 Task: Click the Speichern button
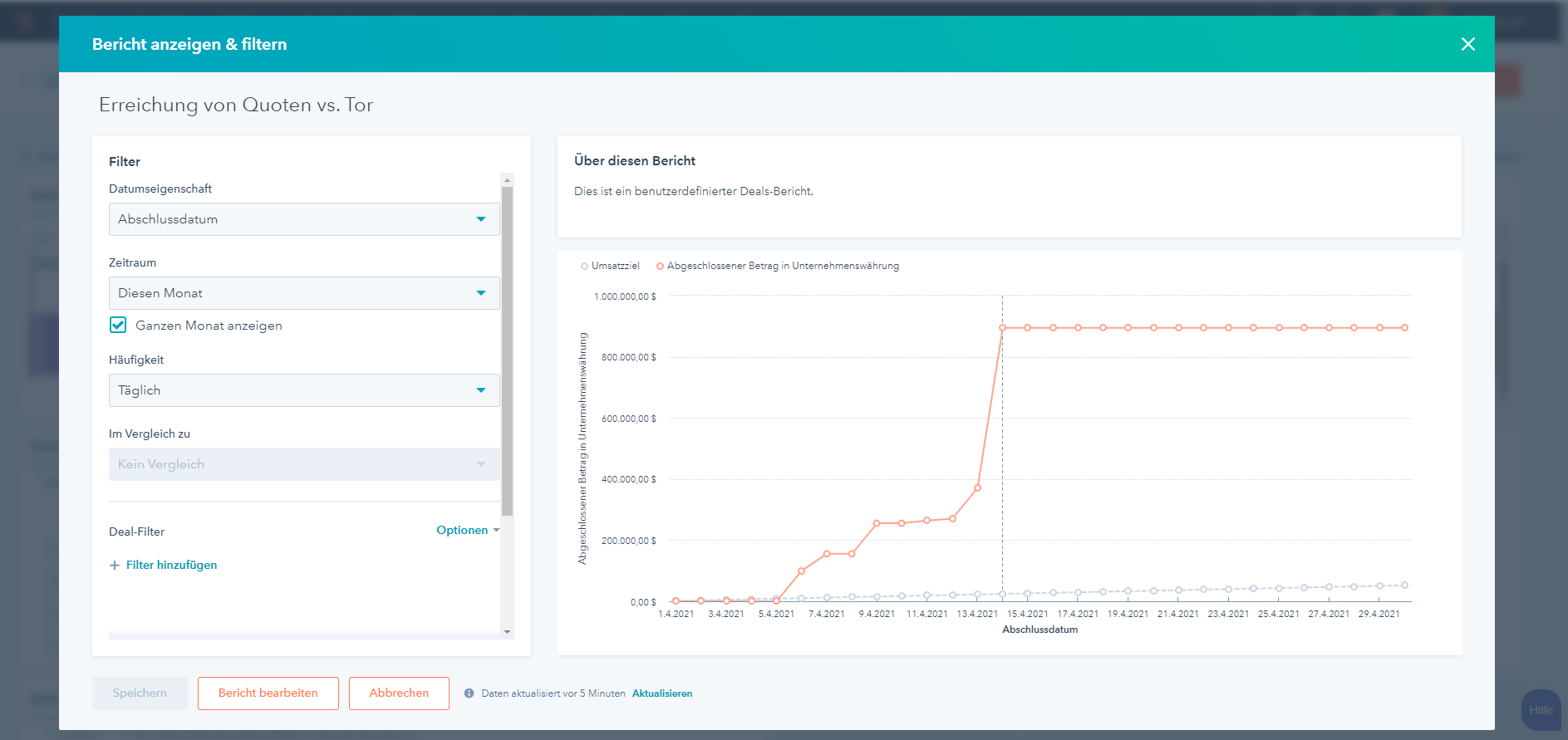140,693
